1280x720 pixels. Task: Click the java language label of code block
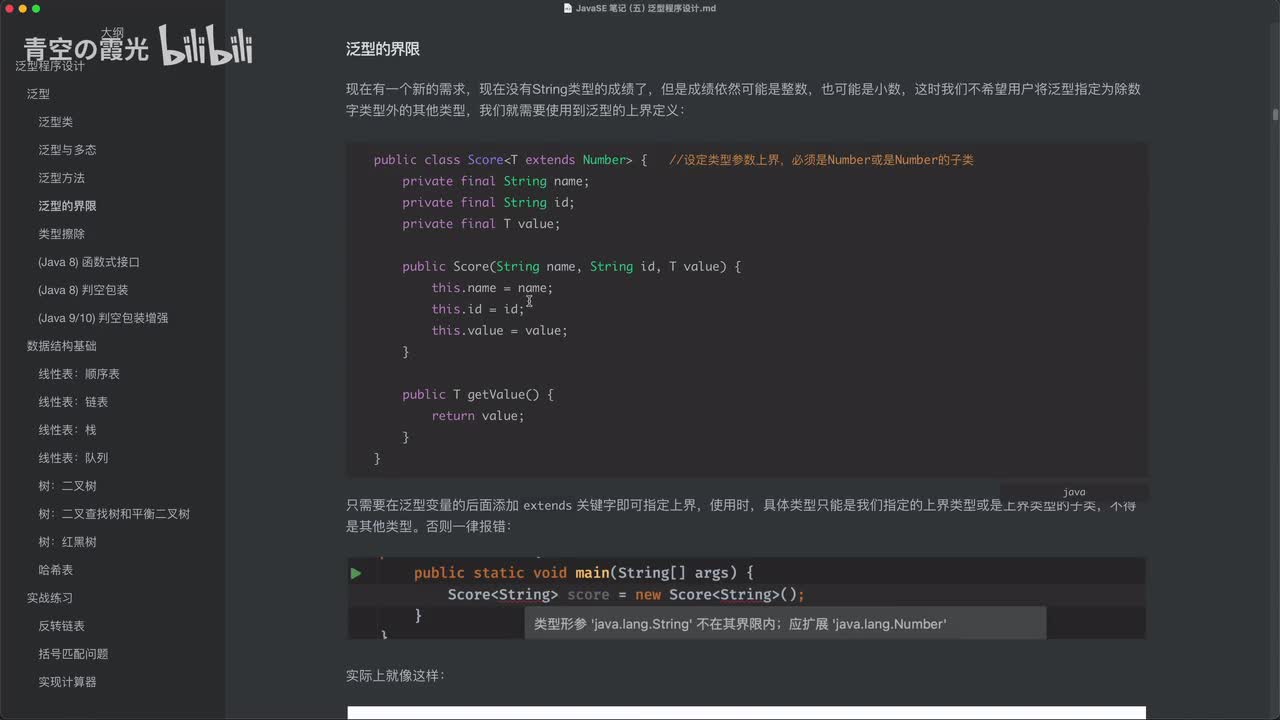tap(1074, 492)
